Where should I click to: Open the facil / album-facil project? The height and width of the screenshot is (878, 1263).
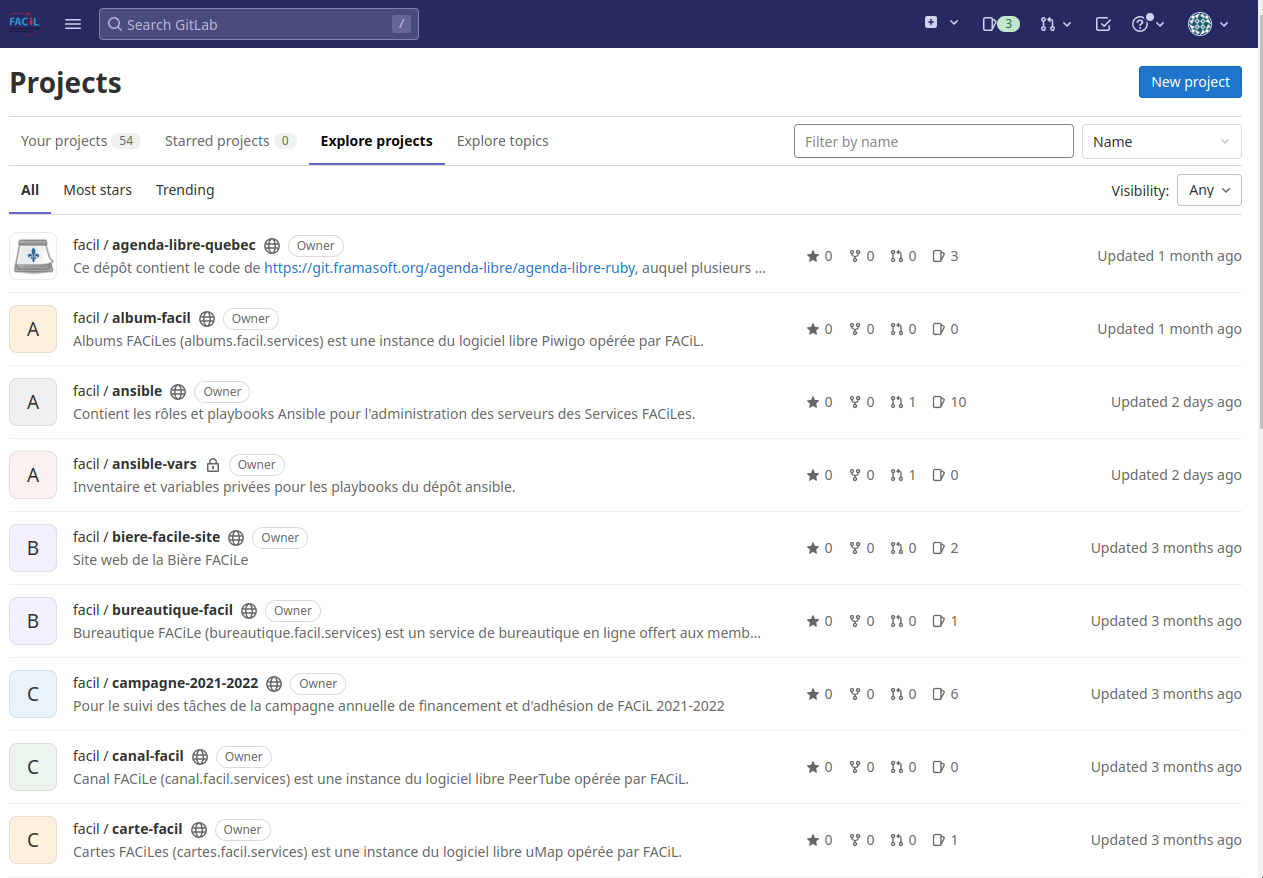point(132,318)
